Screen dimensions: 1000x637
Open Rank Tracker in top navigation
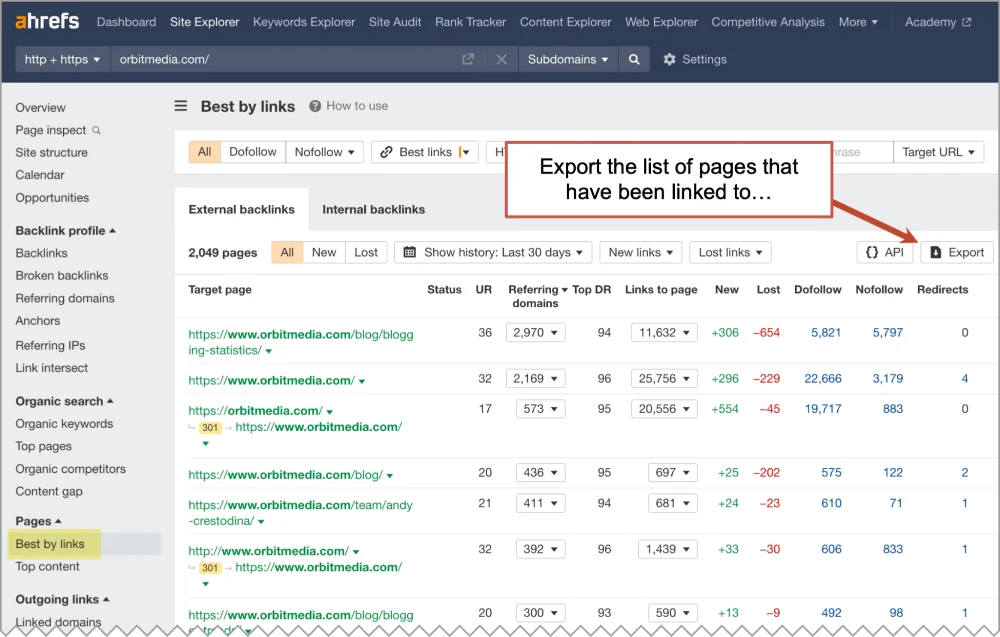471,22
